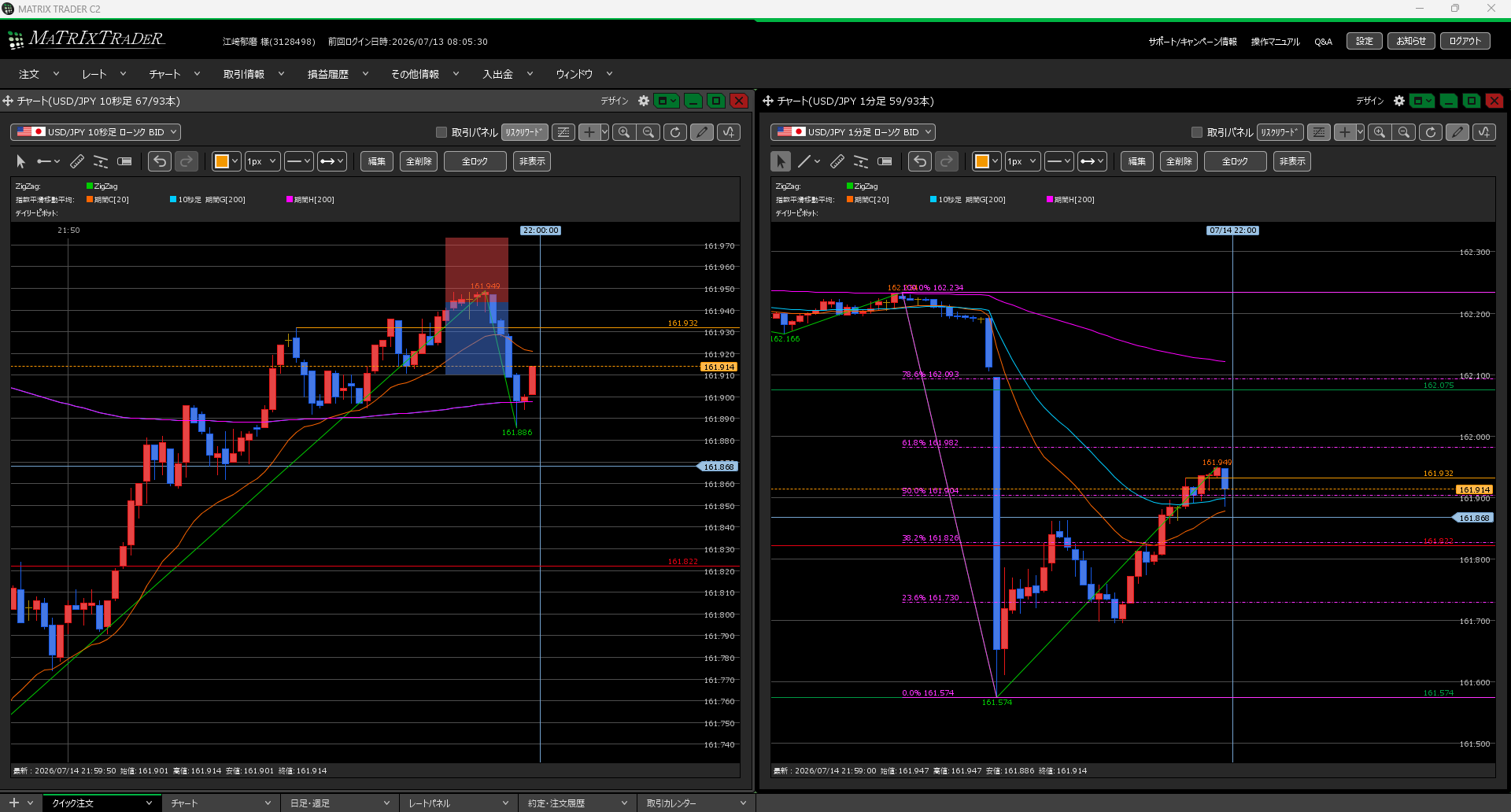Image resolution: width=1511 pixels, height=812 pixels.
Task: Pick the label tool in 10秒足 chart
Action: (124, 161)
